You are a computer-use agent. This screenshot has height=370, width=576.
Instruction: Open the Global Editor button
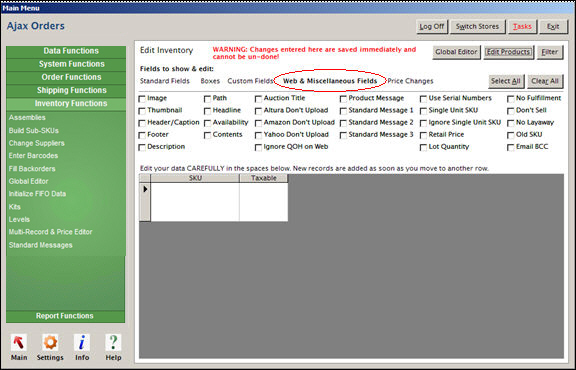pyautogui.click(x=456, y=52)
